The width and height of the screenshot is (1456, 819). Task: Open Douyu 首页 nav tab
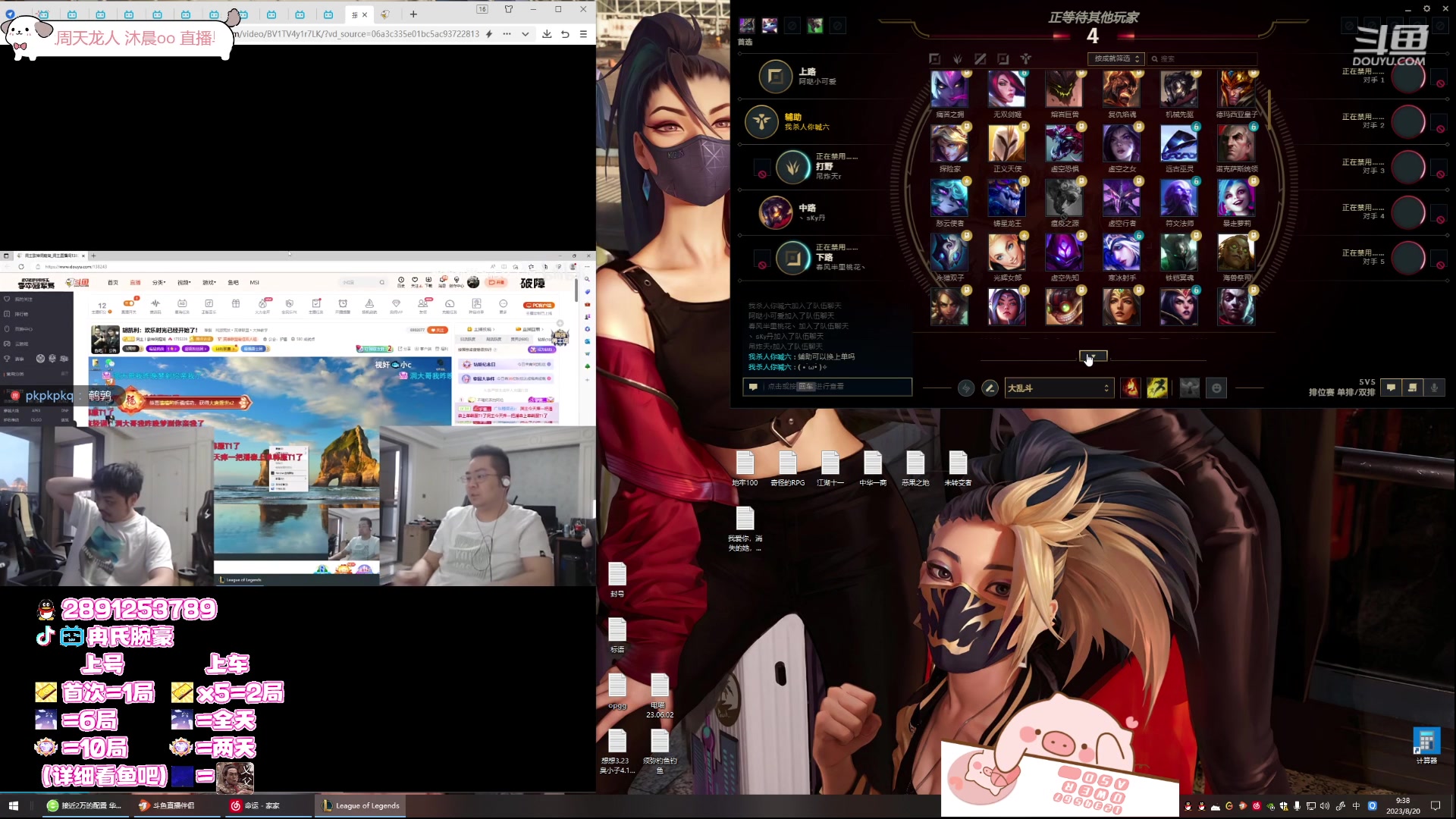click(x=113, y=283)
